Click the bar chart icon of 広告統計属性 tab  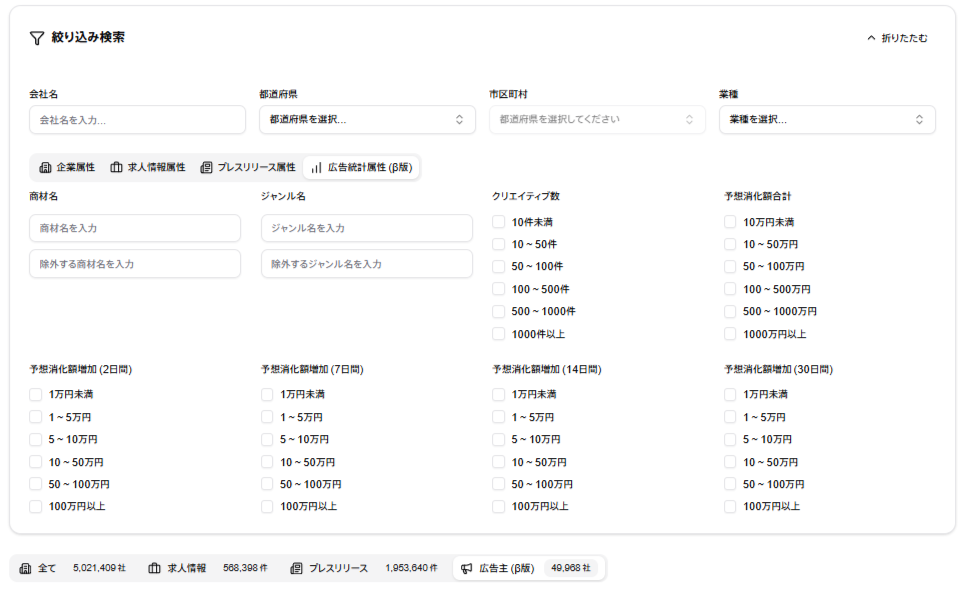coord(316,167)
